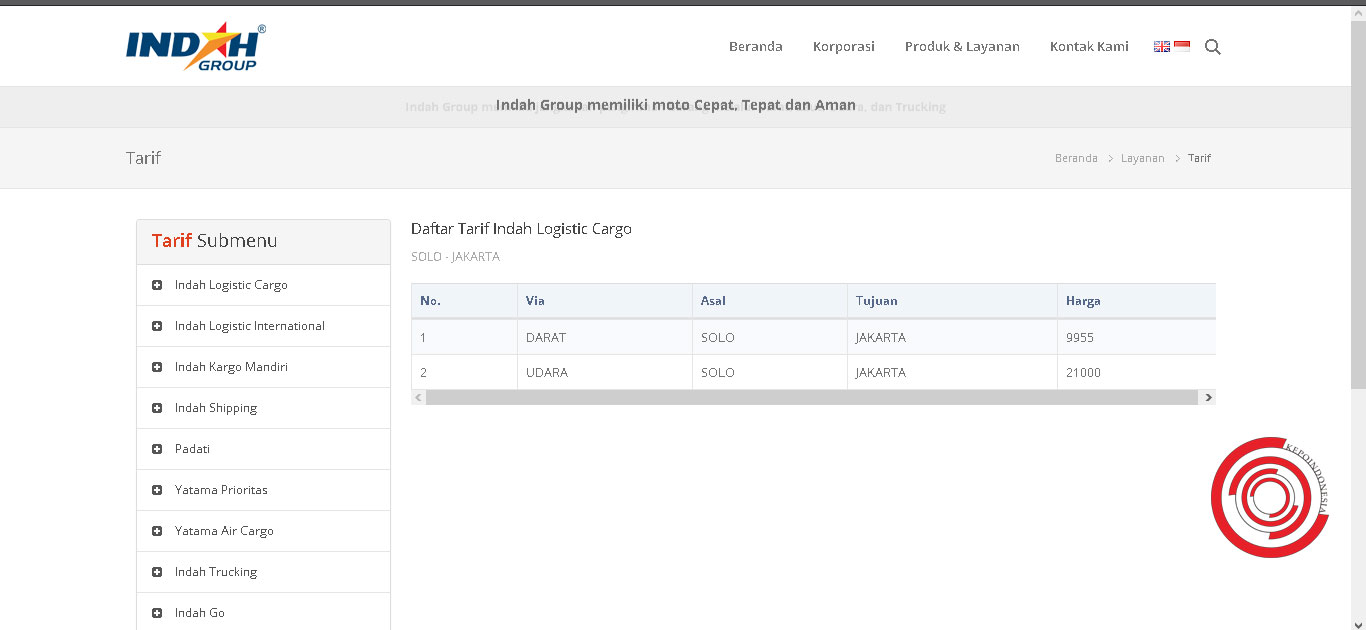
Task: Open the search magnifier icon
Action: [x=1213, y=47]
